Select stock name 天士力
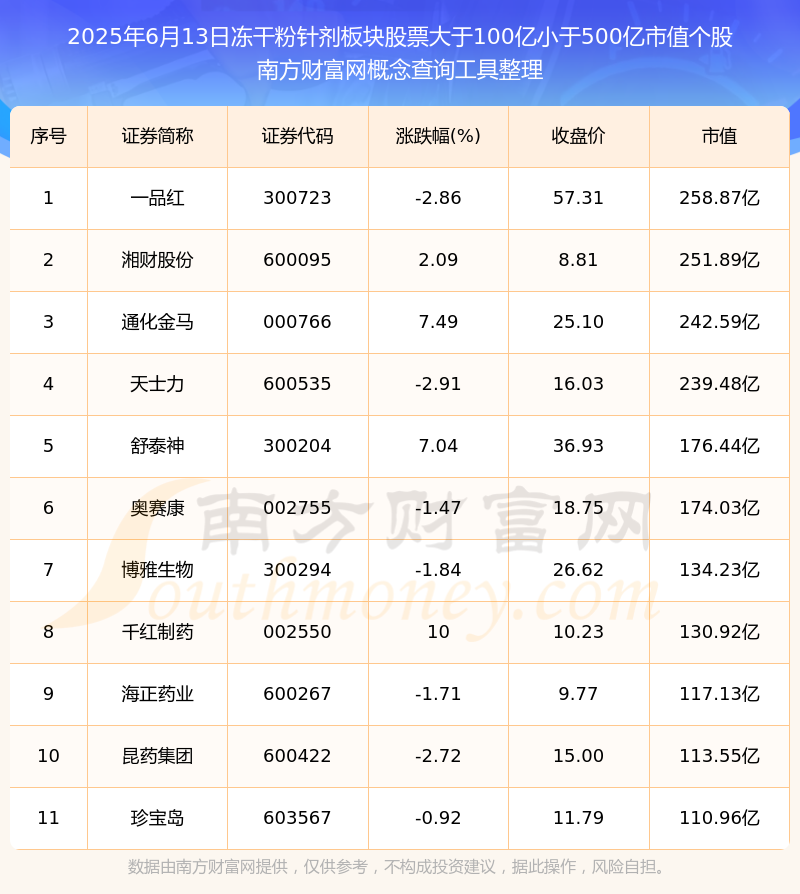This screenshot has height=894, width=800. 157,384
